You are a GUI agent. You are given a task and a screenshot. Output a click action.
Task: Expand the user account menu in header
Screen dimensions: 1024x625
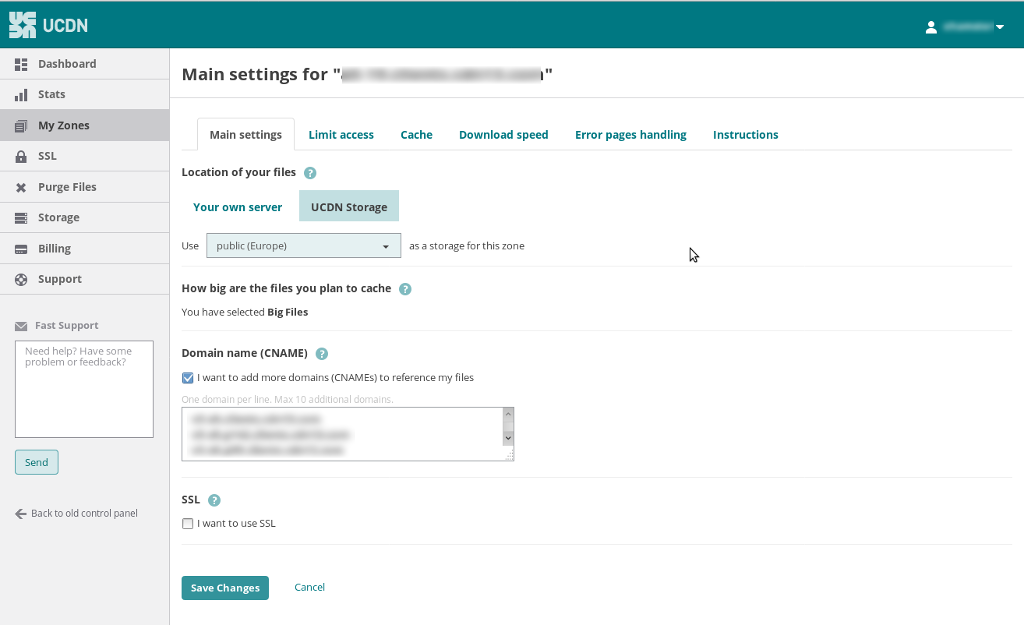point(965,27)
